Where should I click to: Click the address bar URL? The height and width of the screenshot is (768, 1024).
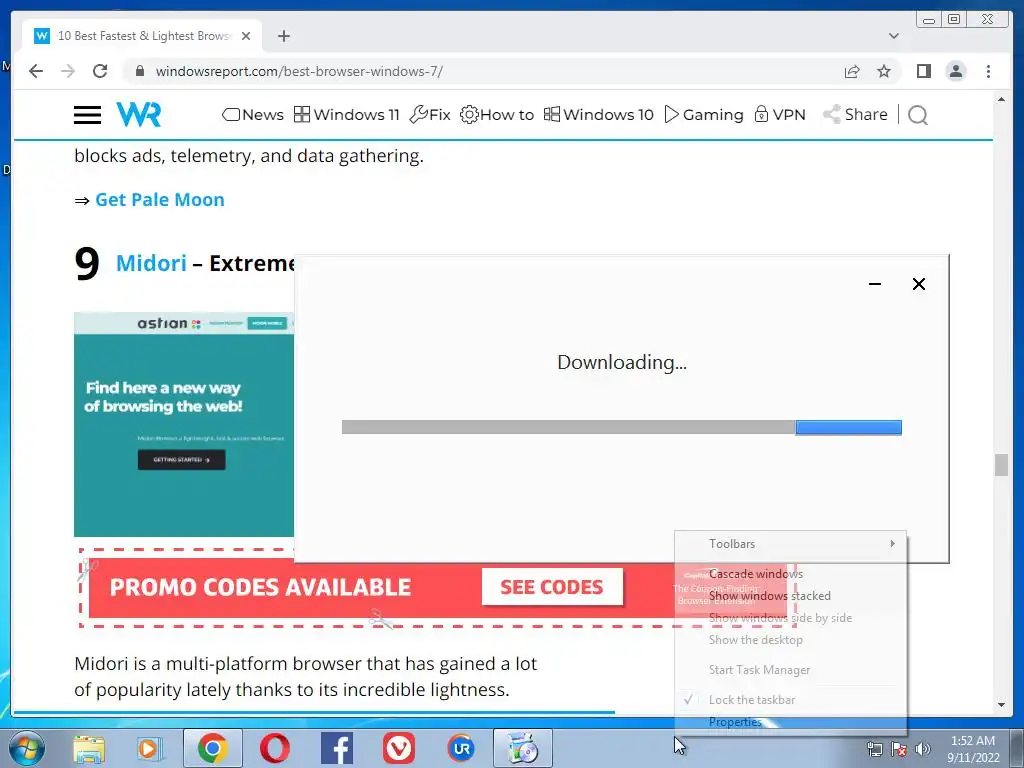click(x=299, y=71)
